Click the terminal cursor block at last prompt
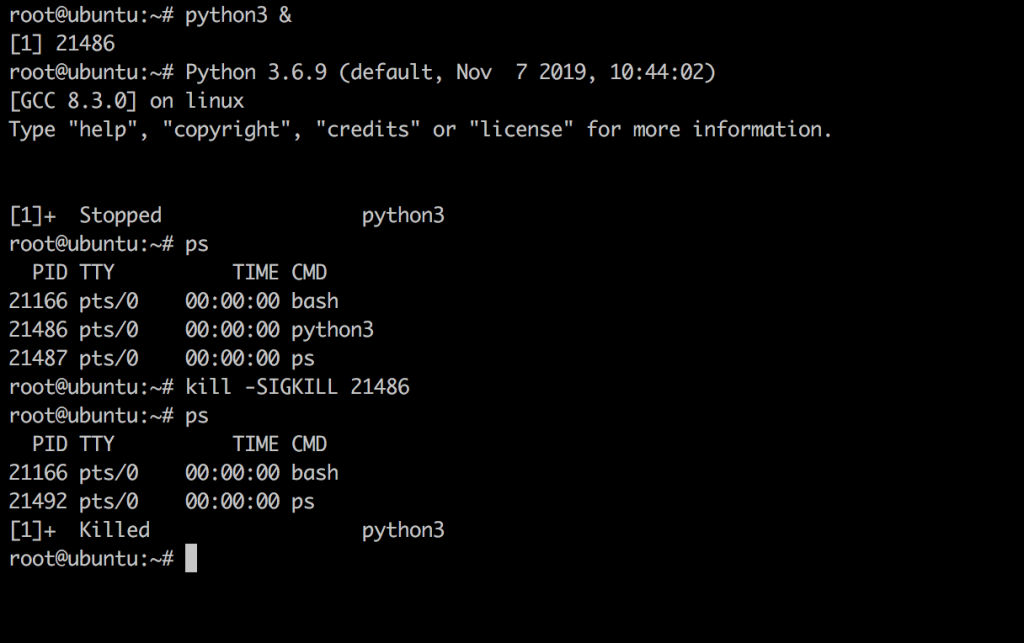Viewport: 1024px width, 643px height. pos(191,558)
